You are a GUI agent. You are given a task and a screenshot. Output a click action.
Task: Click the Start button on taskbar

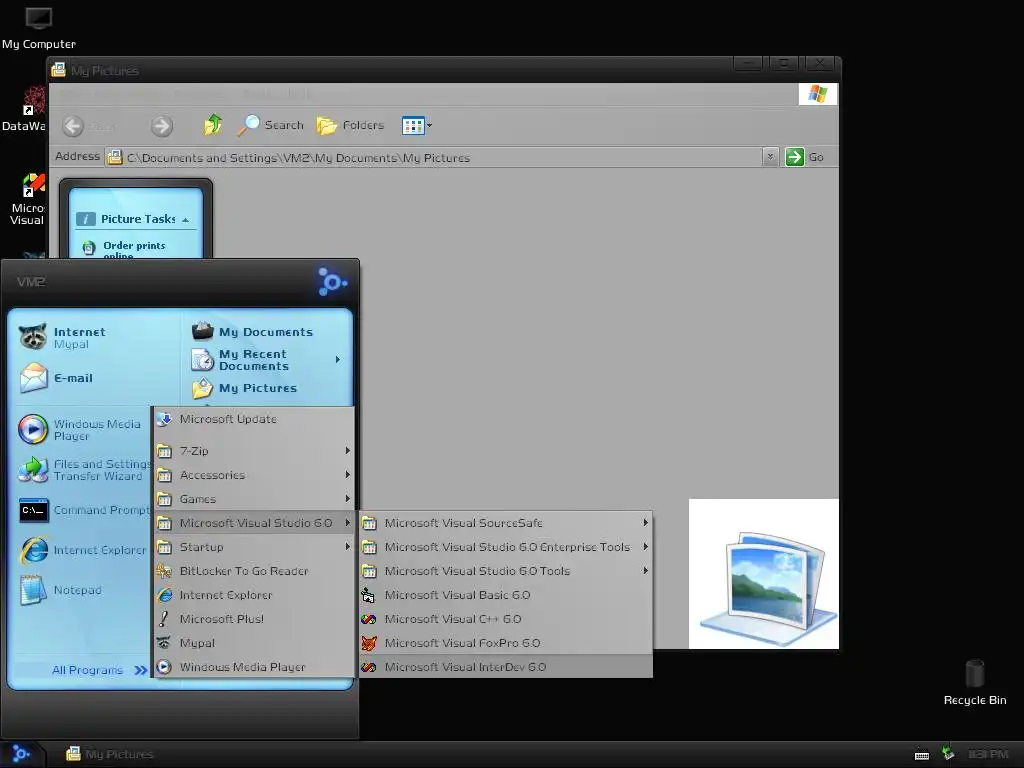(x=22, y=754)
